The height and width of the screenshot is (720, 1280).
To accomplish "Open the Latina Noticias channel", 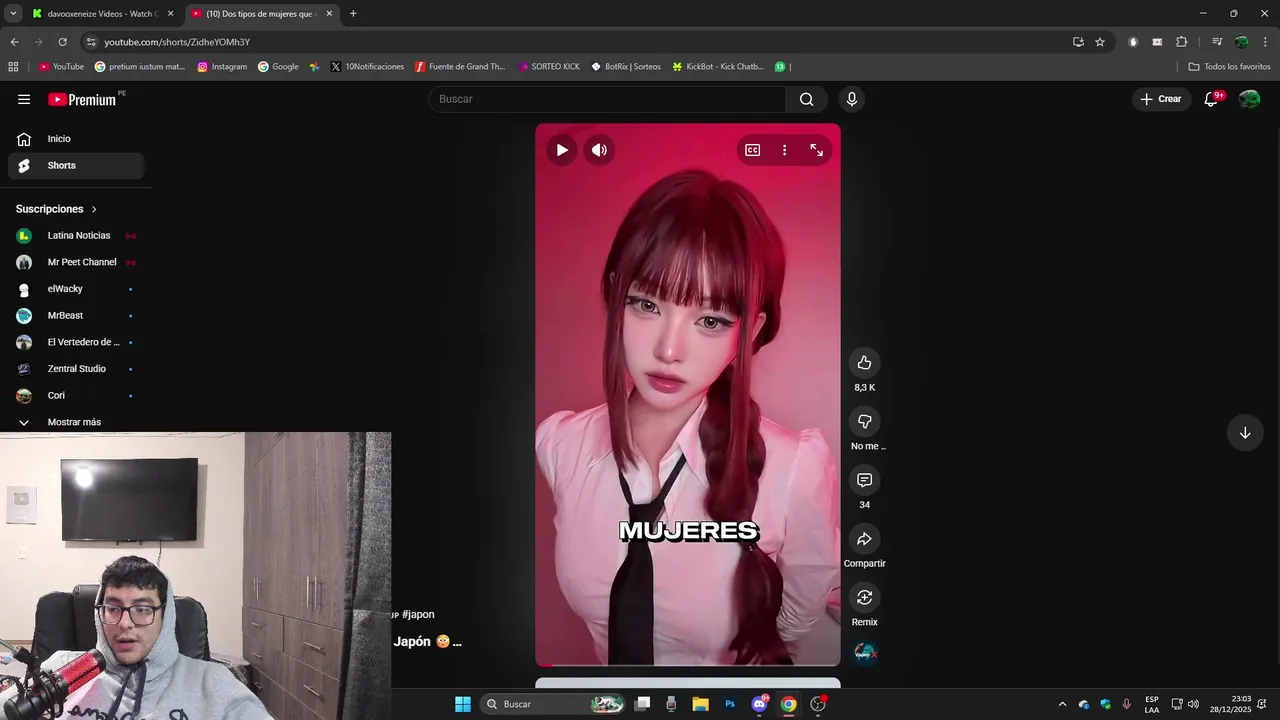I will click(76, 236).
